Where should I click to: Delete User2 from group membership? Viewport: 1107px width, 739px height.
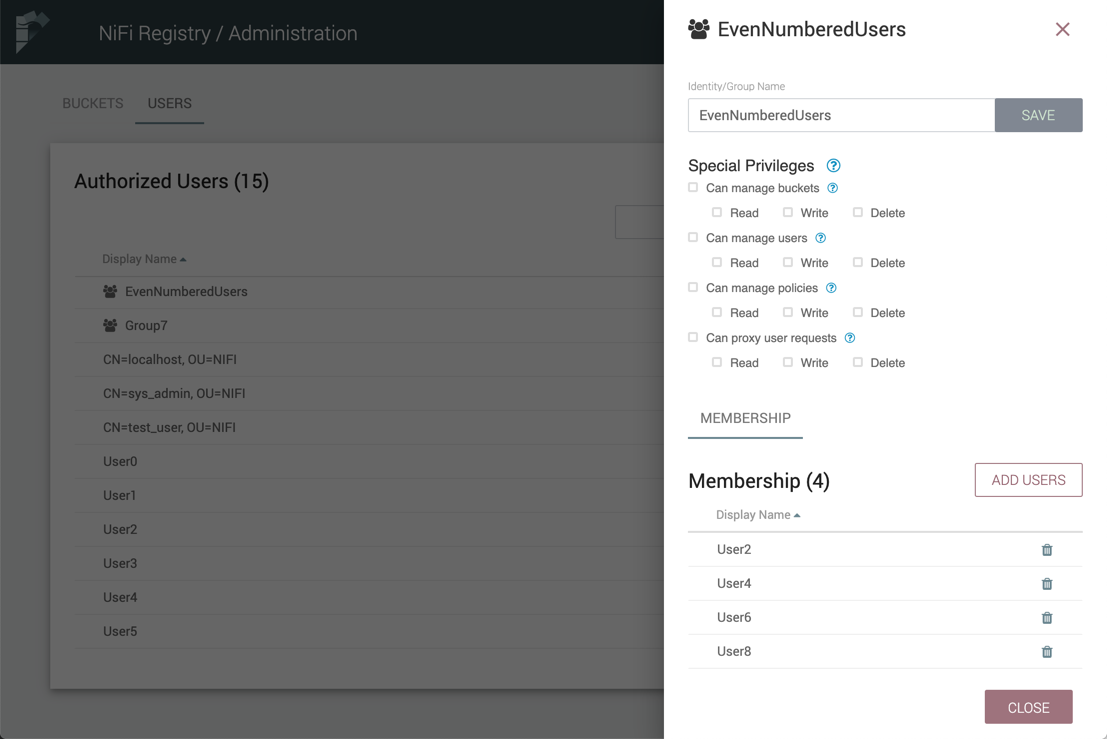[x=1047, y=550]
